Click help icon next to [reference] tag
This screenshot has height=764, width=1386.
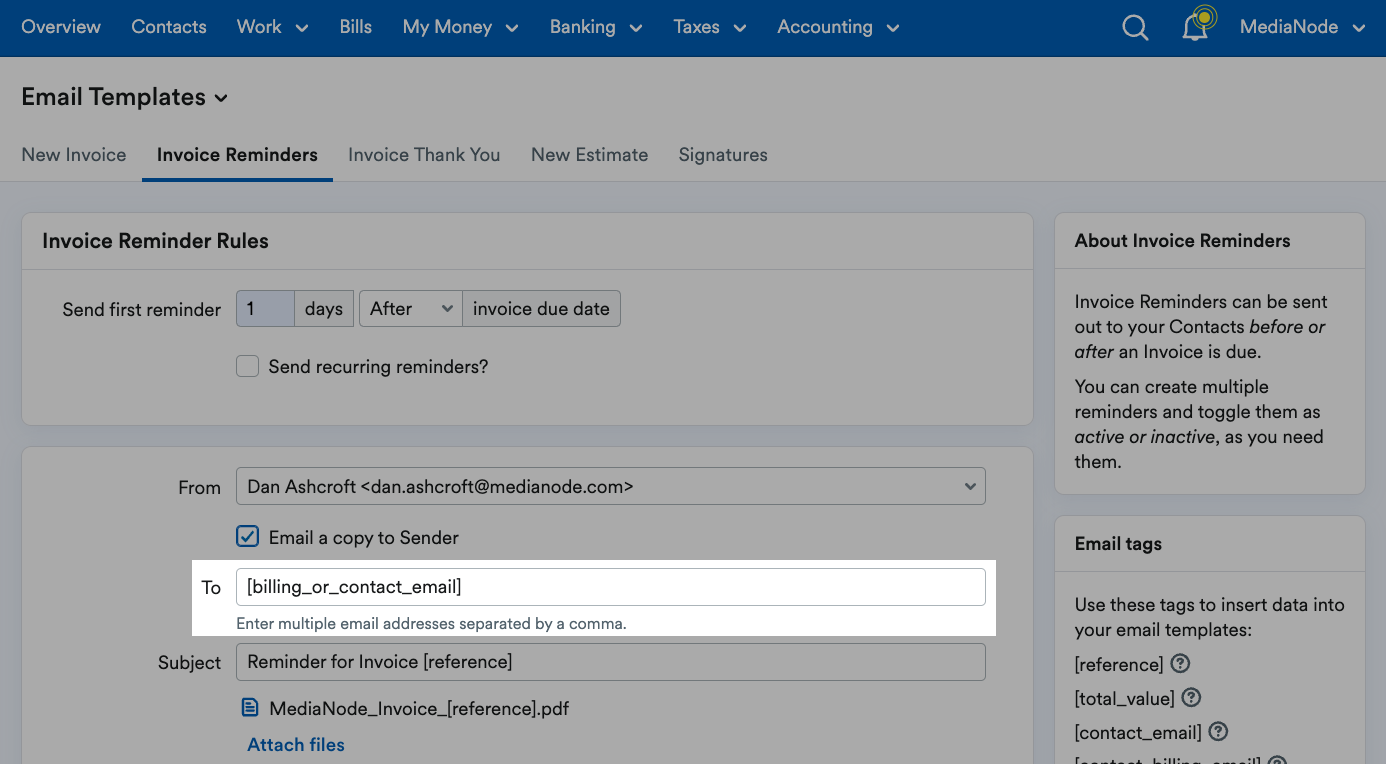click(1180, 664)
